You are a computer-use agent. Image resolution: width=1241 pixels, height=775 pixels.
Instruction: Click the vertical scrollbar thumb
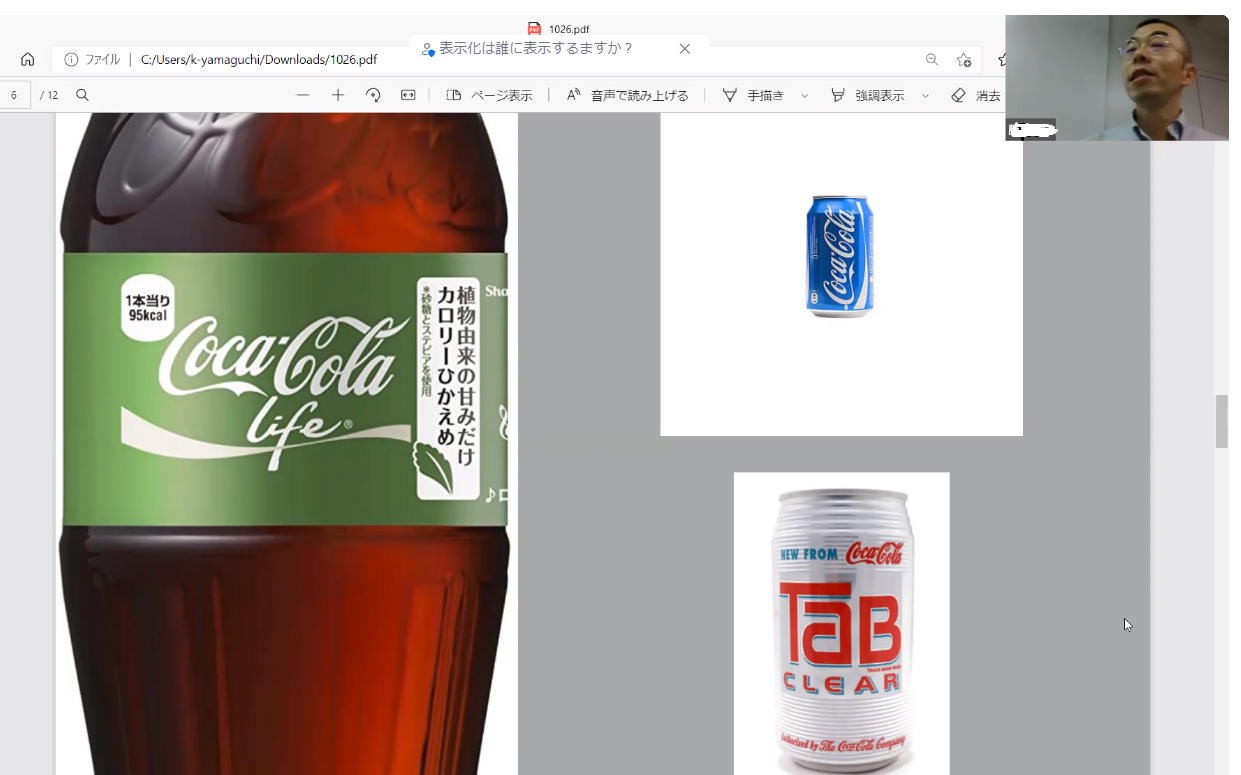pyautogui.click(x=1221, y=421)
